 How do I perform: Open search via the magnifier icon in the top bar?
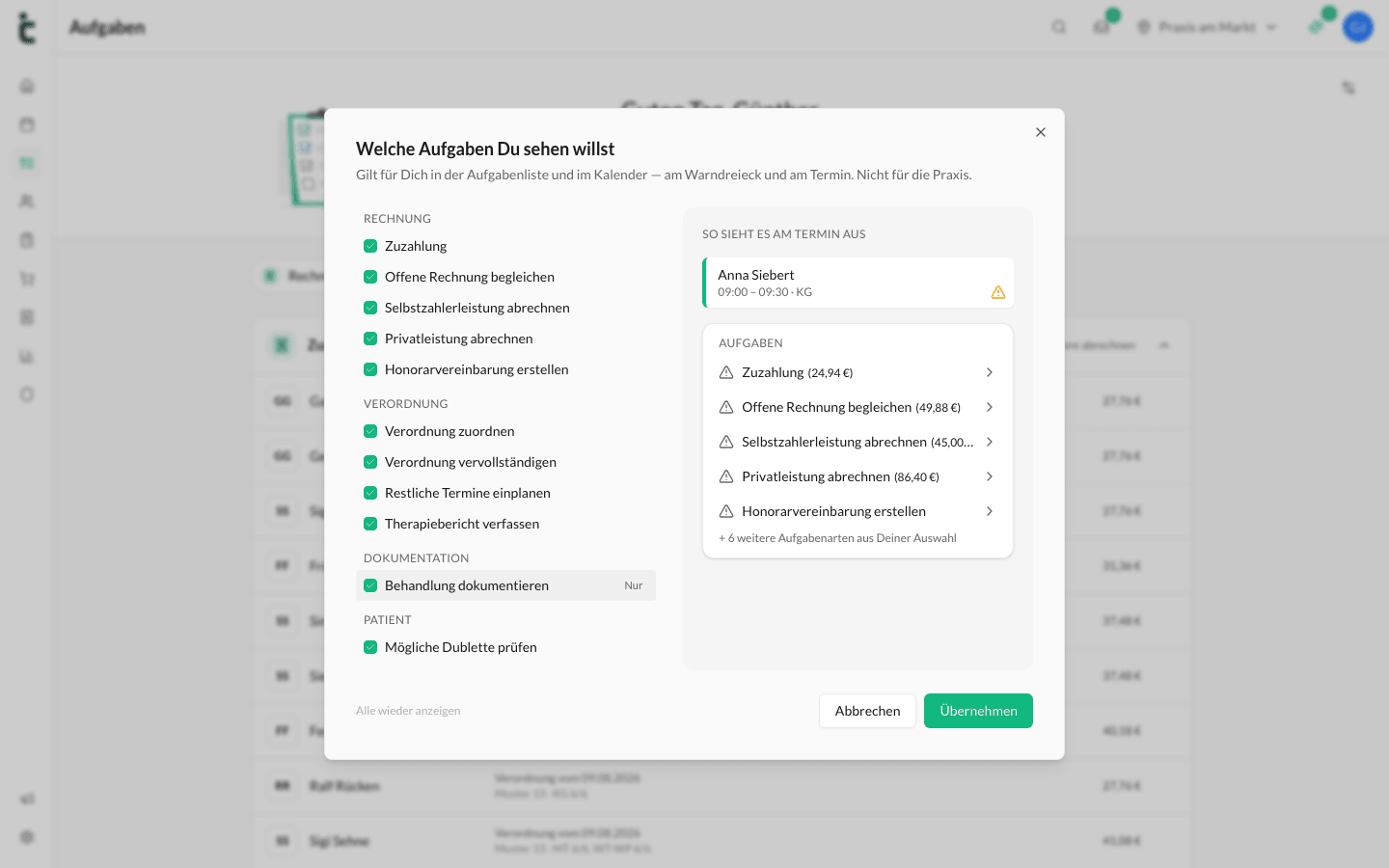click(1059, 27)
